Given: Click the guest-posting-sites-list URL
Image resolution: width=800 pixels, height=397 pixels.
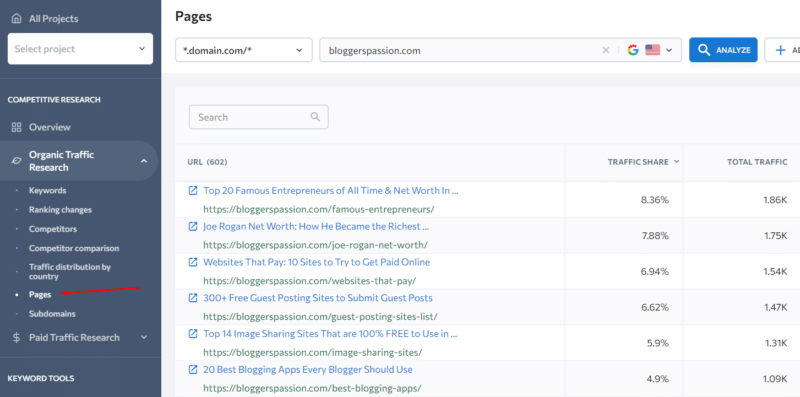Looking at the screenshot, I should pyautogui.click(x=320, y=316).
